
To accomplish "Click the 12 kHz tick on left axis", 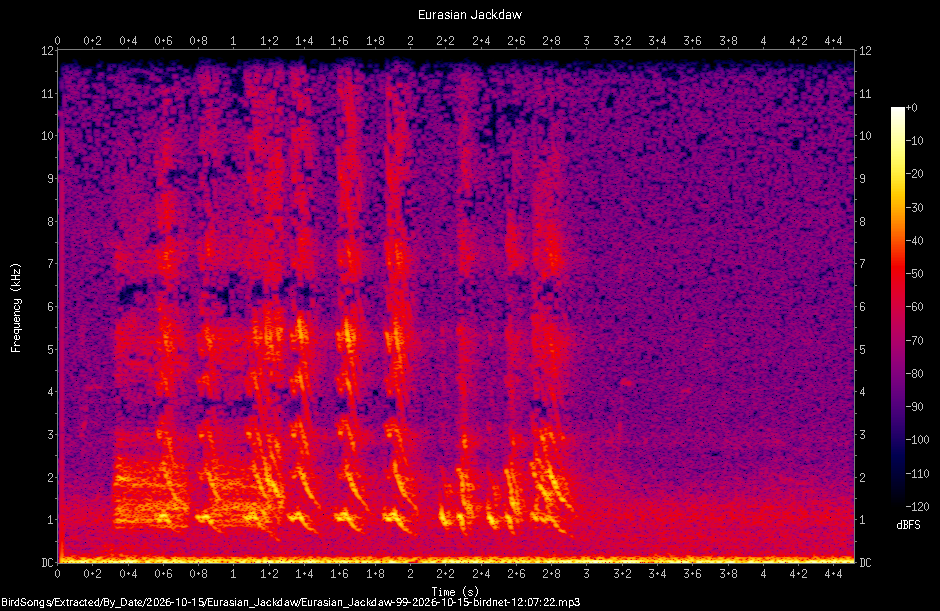I will pos(47,51).
